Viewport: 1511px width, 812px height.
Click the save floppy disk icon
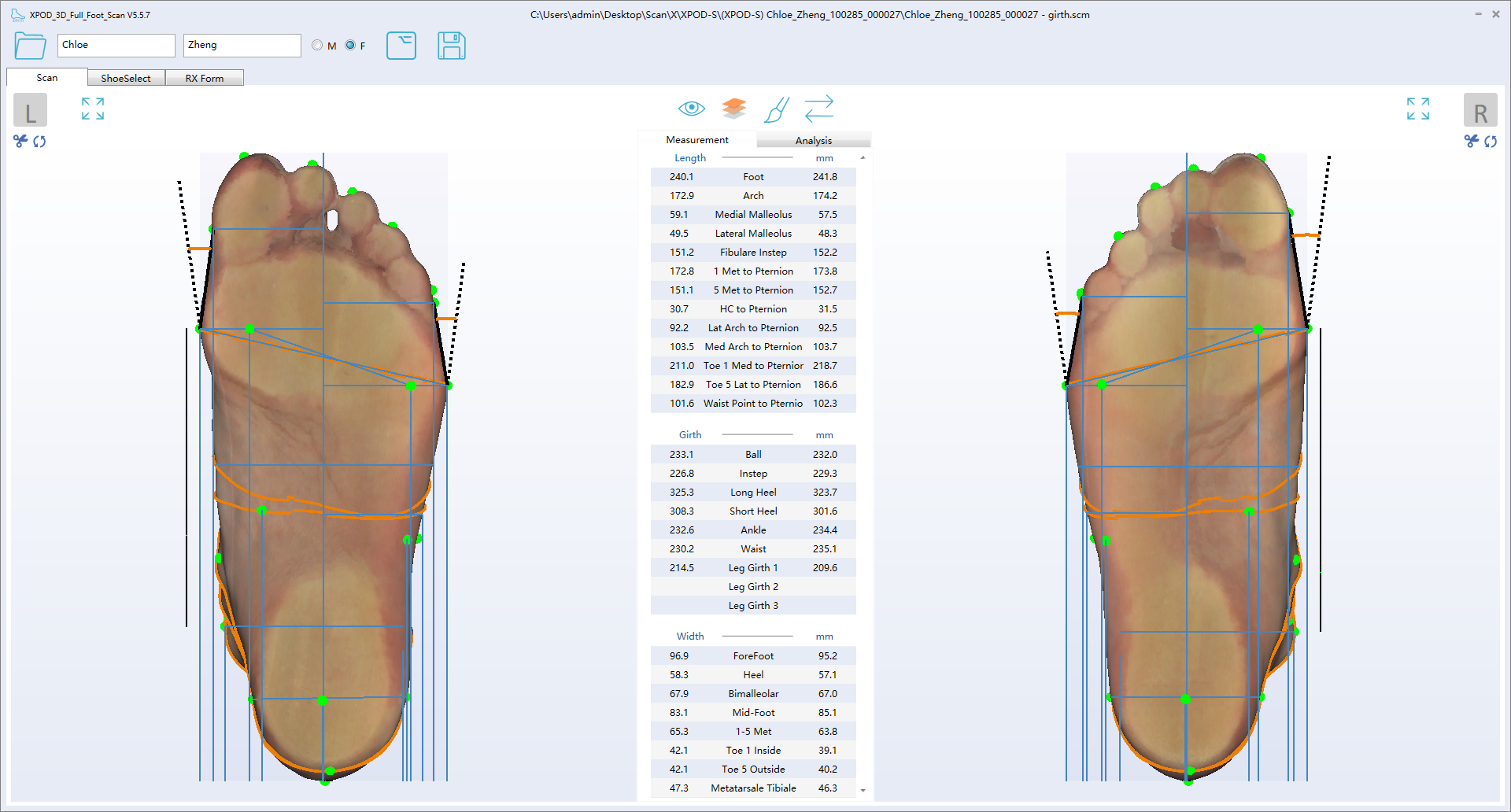click(451, 46)
